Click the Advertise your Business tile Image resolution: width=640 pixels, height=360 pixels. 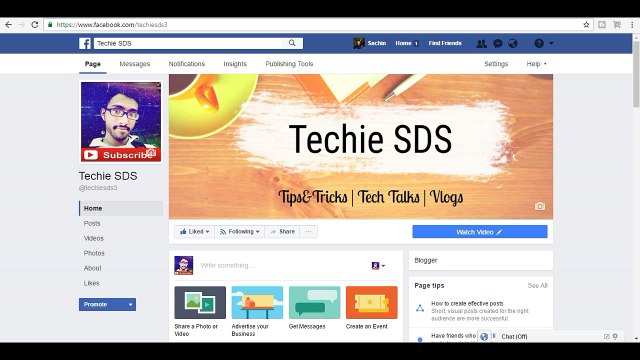[x=257, y=311]
